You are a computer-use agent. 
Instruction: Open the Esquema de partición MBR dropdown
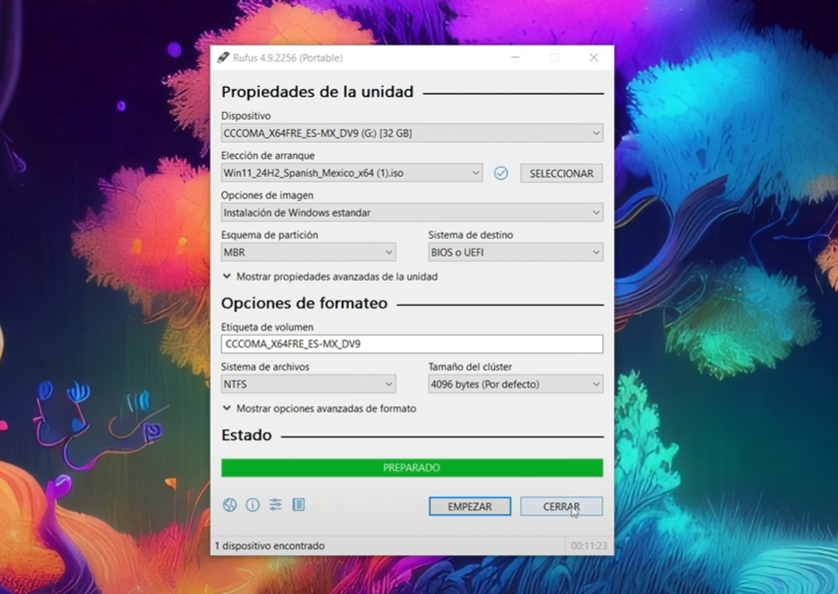tap(308, 252)
